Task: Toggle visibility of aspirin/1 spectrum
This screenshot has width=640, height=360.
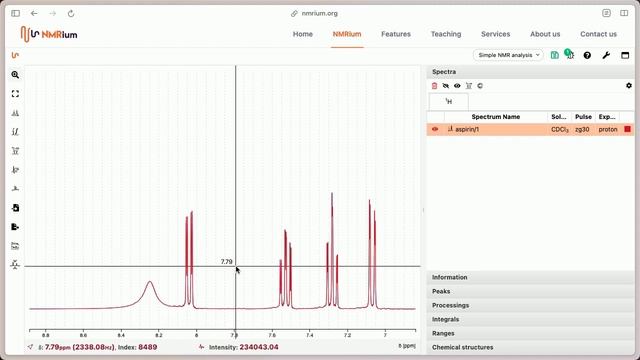Action: pos(435,129)
